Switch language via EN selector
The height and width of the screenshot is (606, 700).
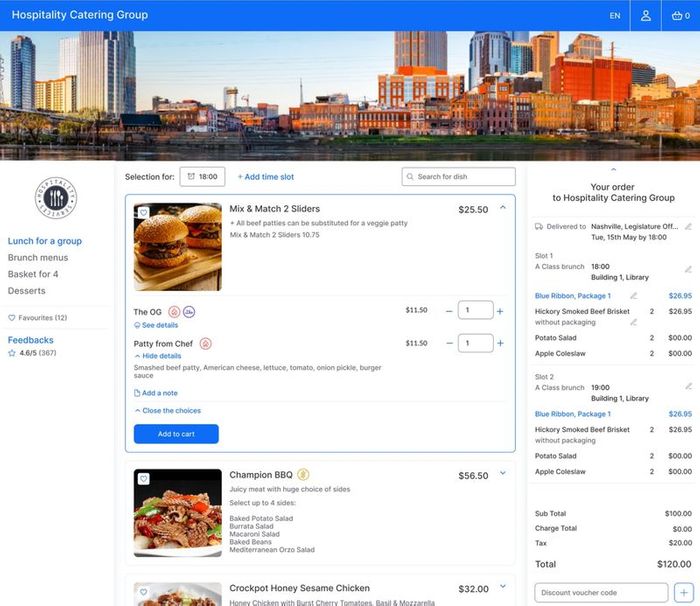[x=615, y=16]
